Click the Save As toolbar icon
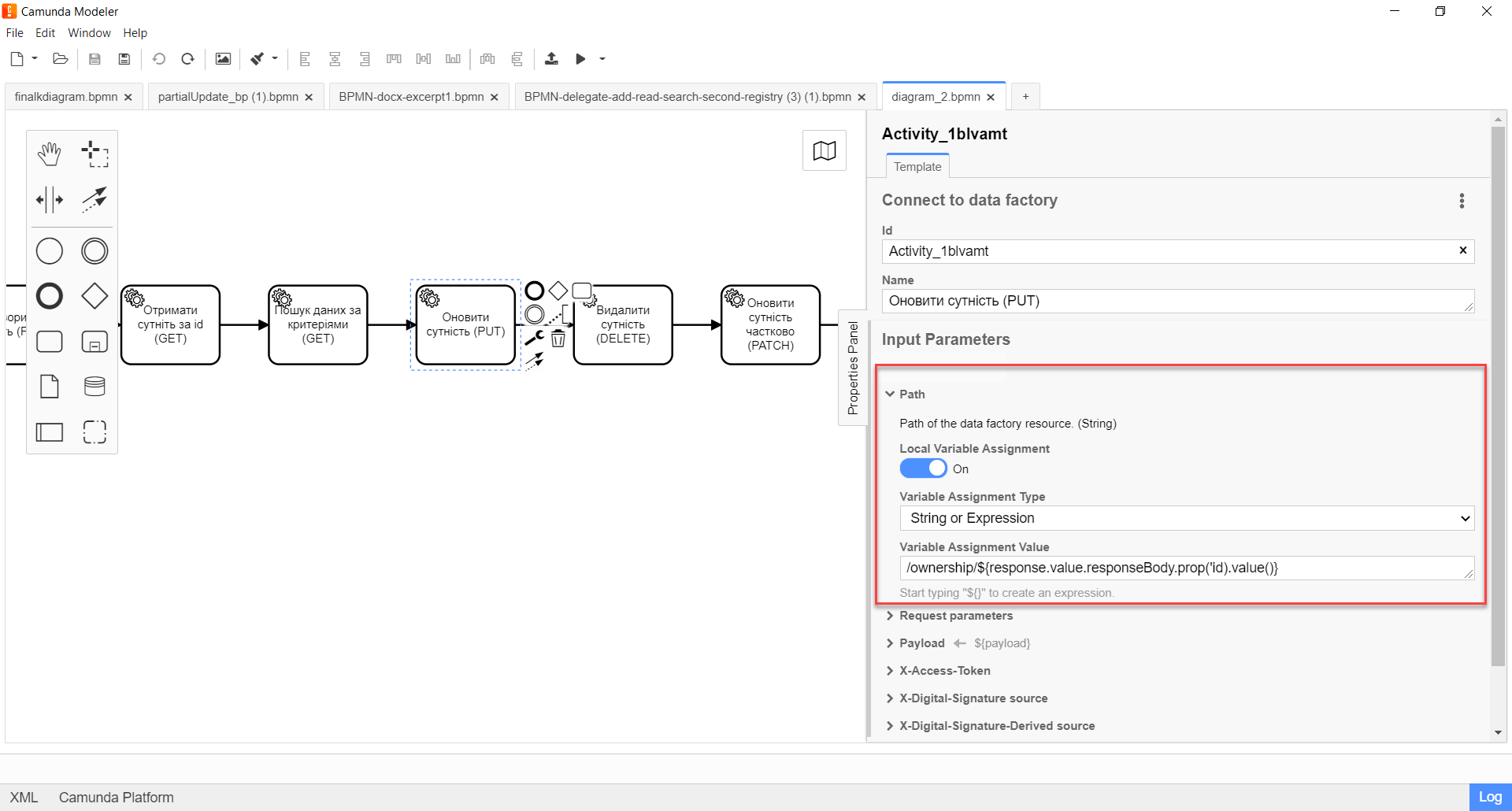Viewport: 1512px width, 811px height. point(124,59)
